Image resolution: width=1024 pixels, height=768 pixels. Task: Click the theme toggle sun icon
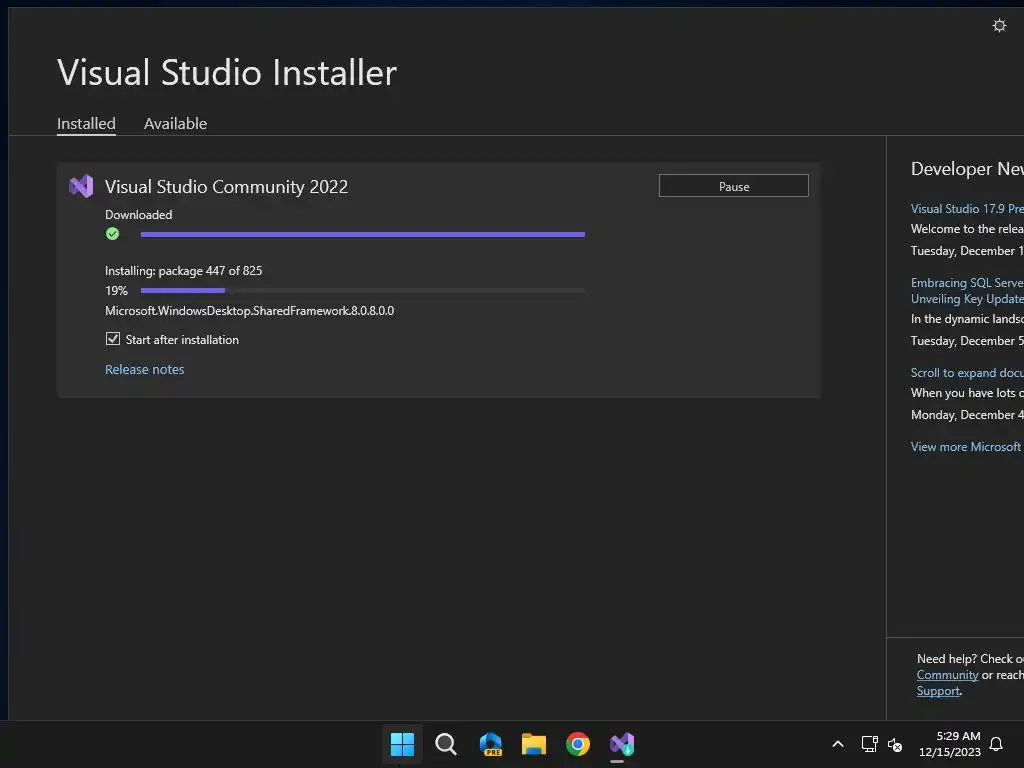(999, 25)
